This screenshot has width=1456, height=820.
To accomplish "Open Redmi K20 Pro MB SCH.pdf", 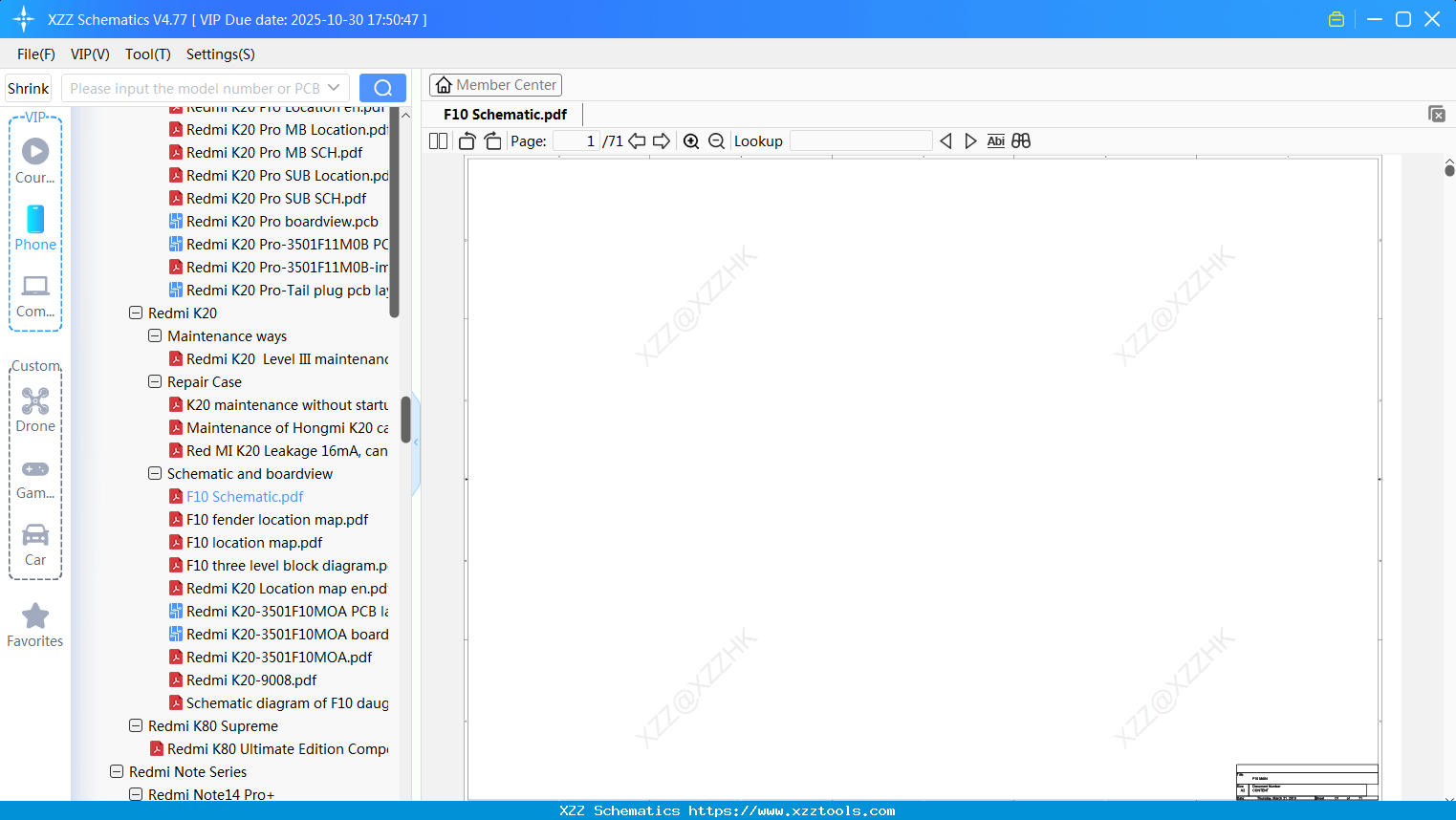I will coord(274,153).
